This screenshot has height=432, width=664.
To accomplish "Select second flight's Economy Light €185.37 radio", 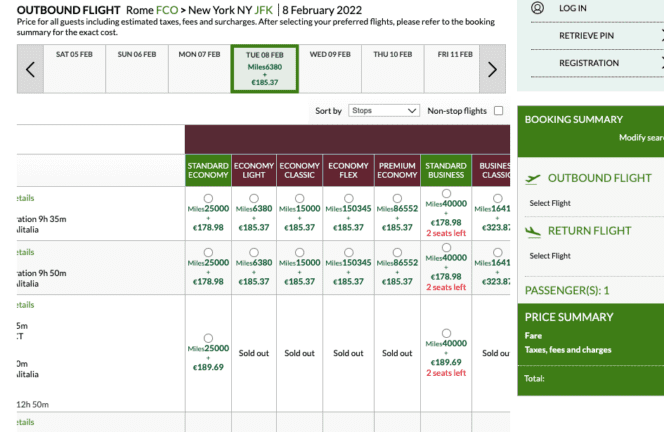I will click(257, 252).
